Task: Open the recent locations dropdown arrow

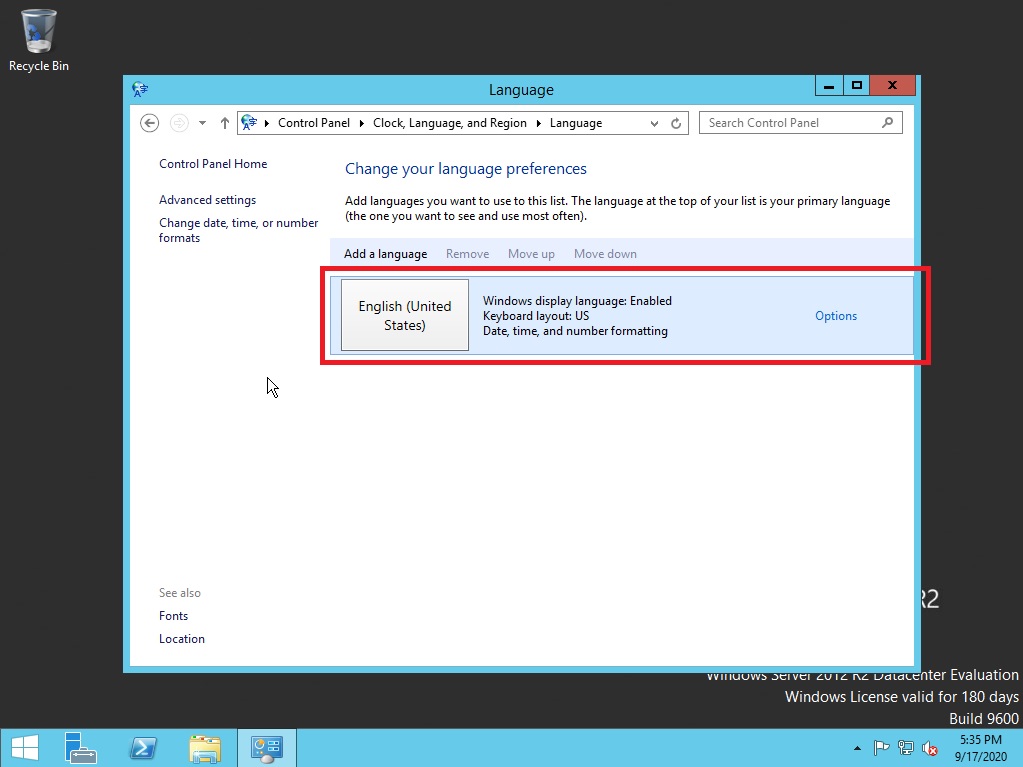Action: point(202,123)
